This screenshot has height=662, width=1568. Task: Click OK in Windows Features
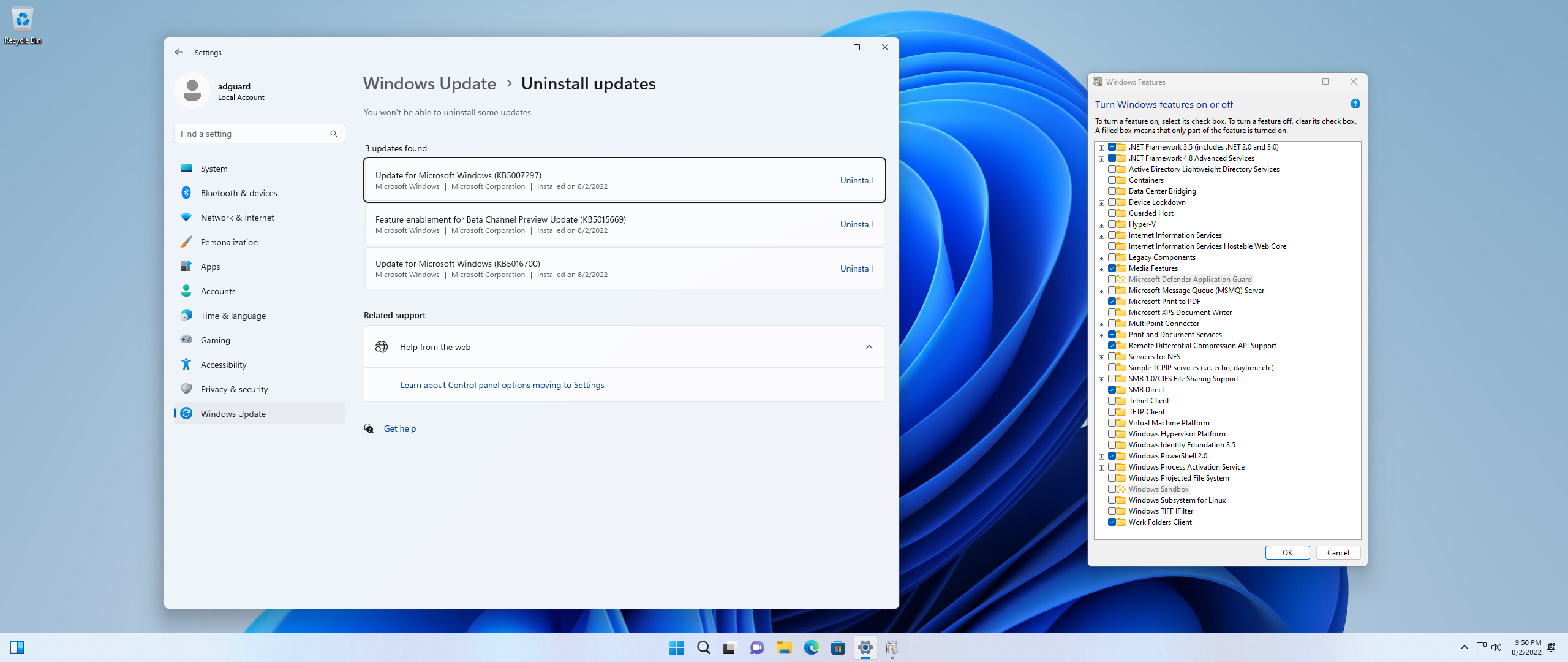point(1287,552)
